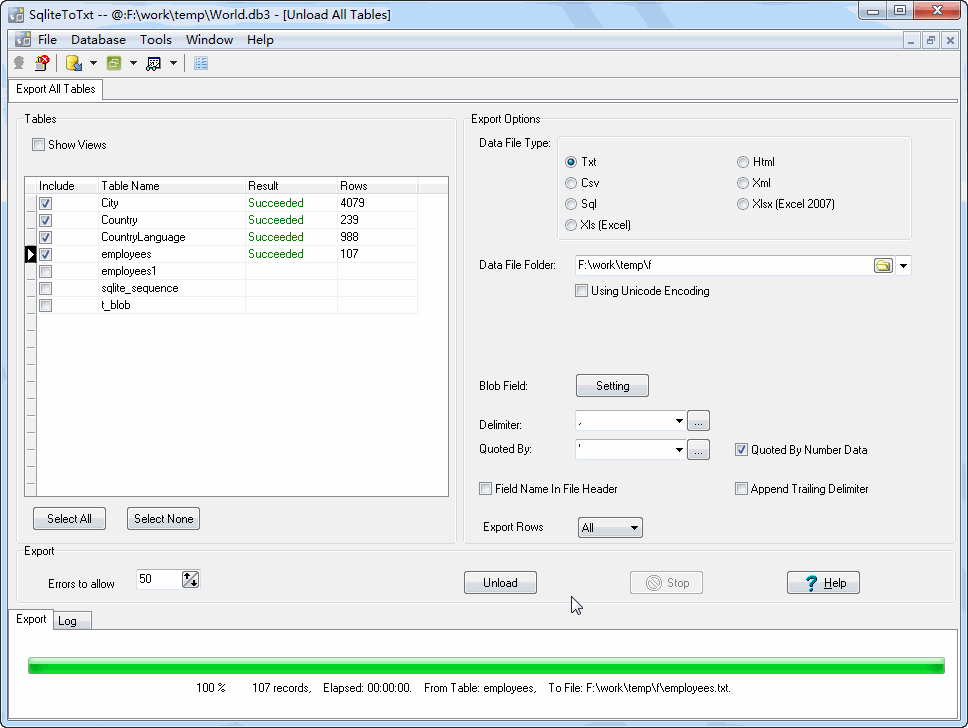Check the sqlite_sequence include checkbox
Screen dimensions: 968x728
pyautogui.click(x=46, y=288)
